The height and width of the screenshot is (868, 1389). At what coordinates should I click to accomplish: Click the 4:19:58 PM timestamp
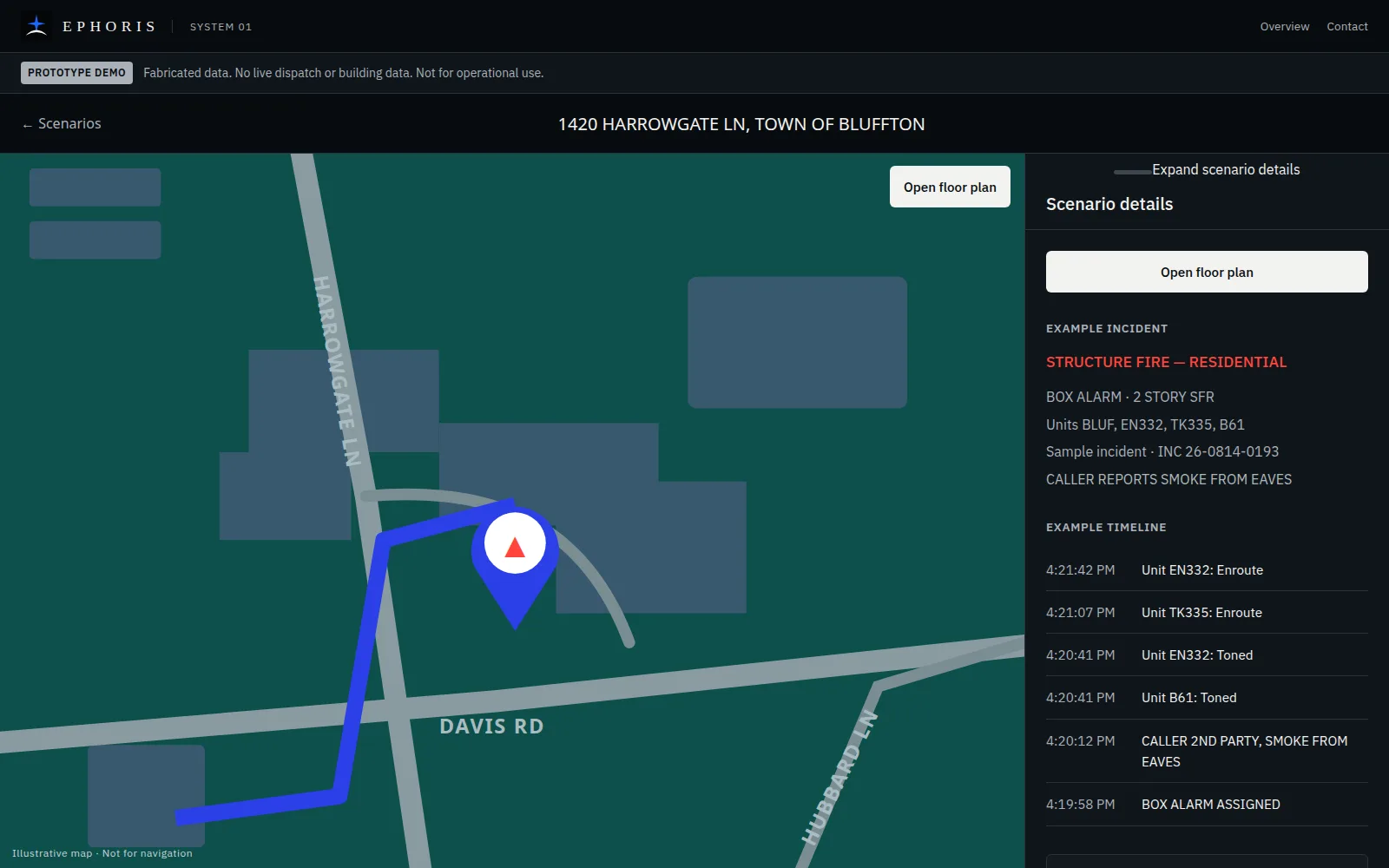click(x=1080, y=805)
